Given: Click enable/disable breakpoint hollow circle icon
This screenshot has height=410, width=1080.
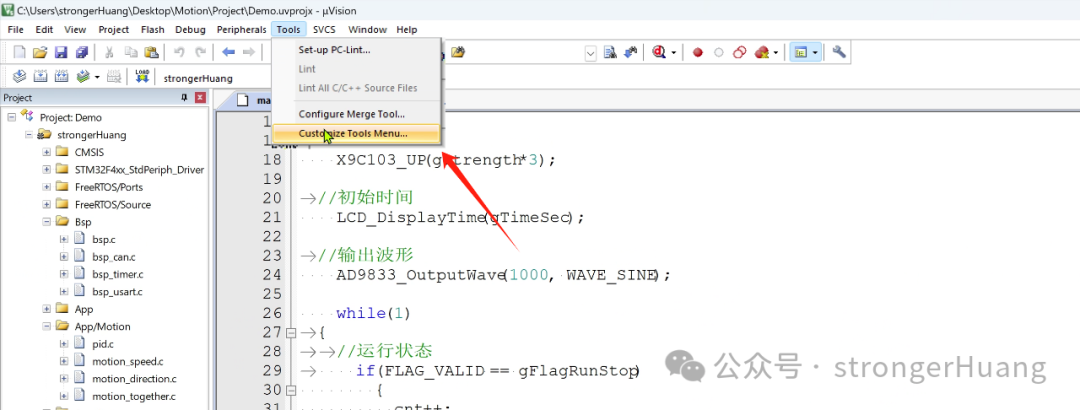Looking at the screenshot, I should click(718, 52).
